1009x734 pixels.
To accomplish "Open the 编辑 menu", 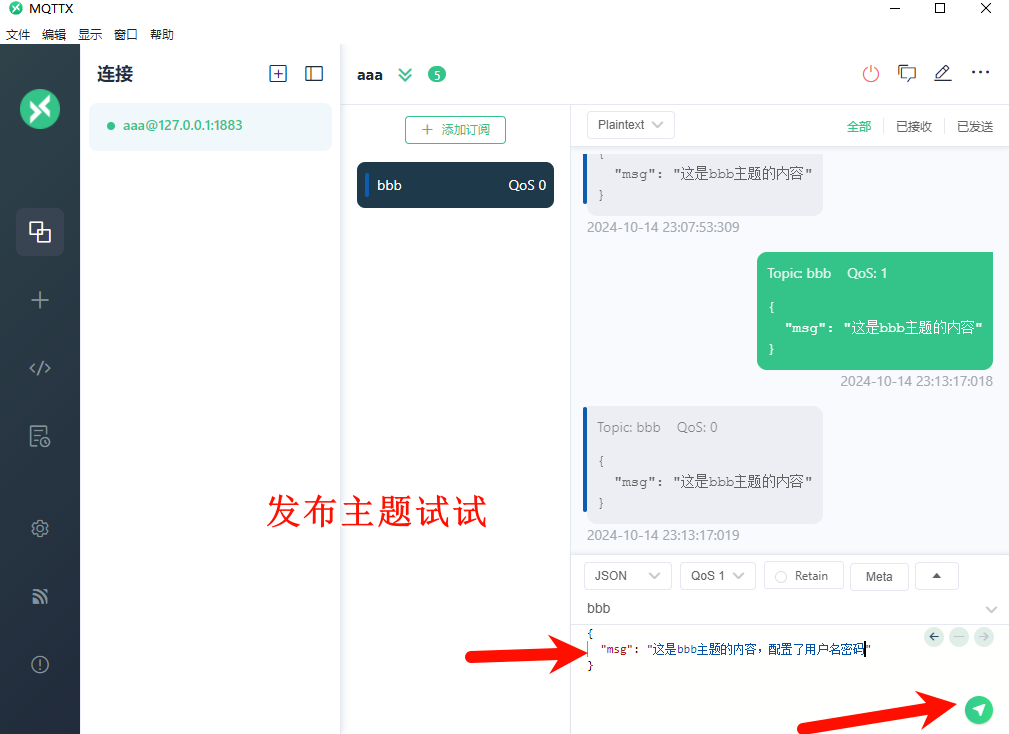I will (x=54, y=35).
